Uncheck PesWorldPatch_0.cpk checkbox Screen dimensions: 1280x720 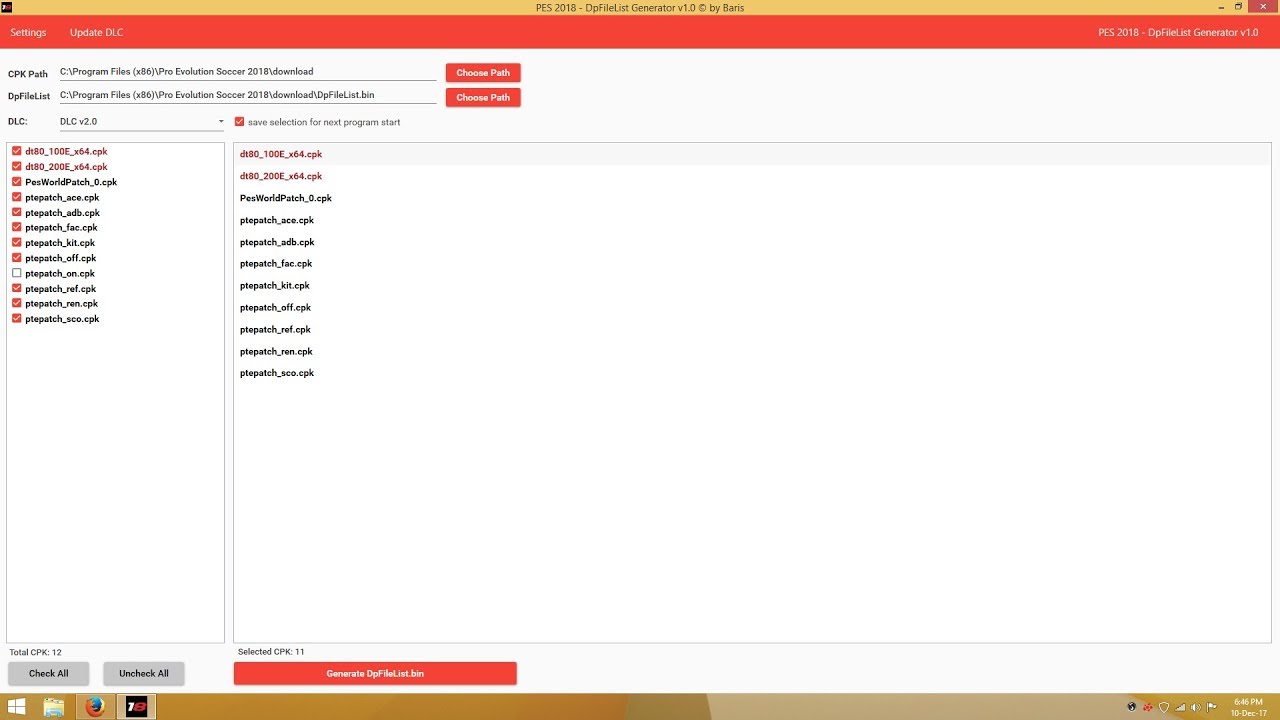17,182
